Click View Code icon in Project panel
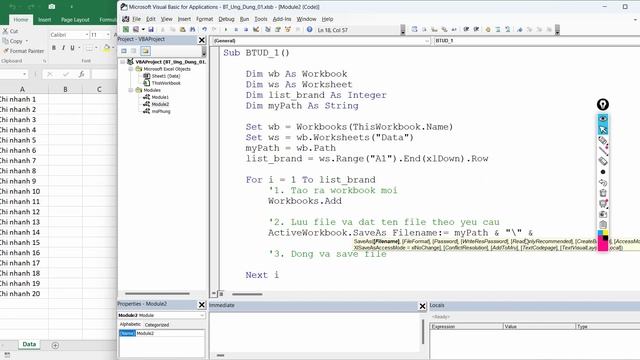This screenshot has height=360, width=640. pyautogui.click(x=124, y=51)
